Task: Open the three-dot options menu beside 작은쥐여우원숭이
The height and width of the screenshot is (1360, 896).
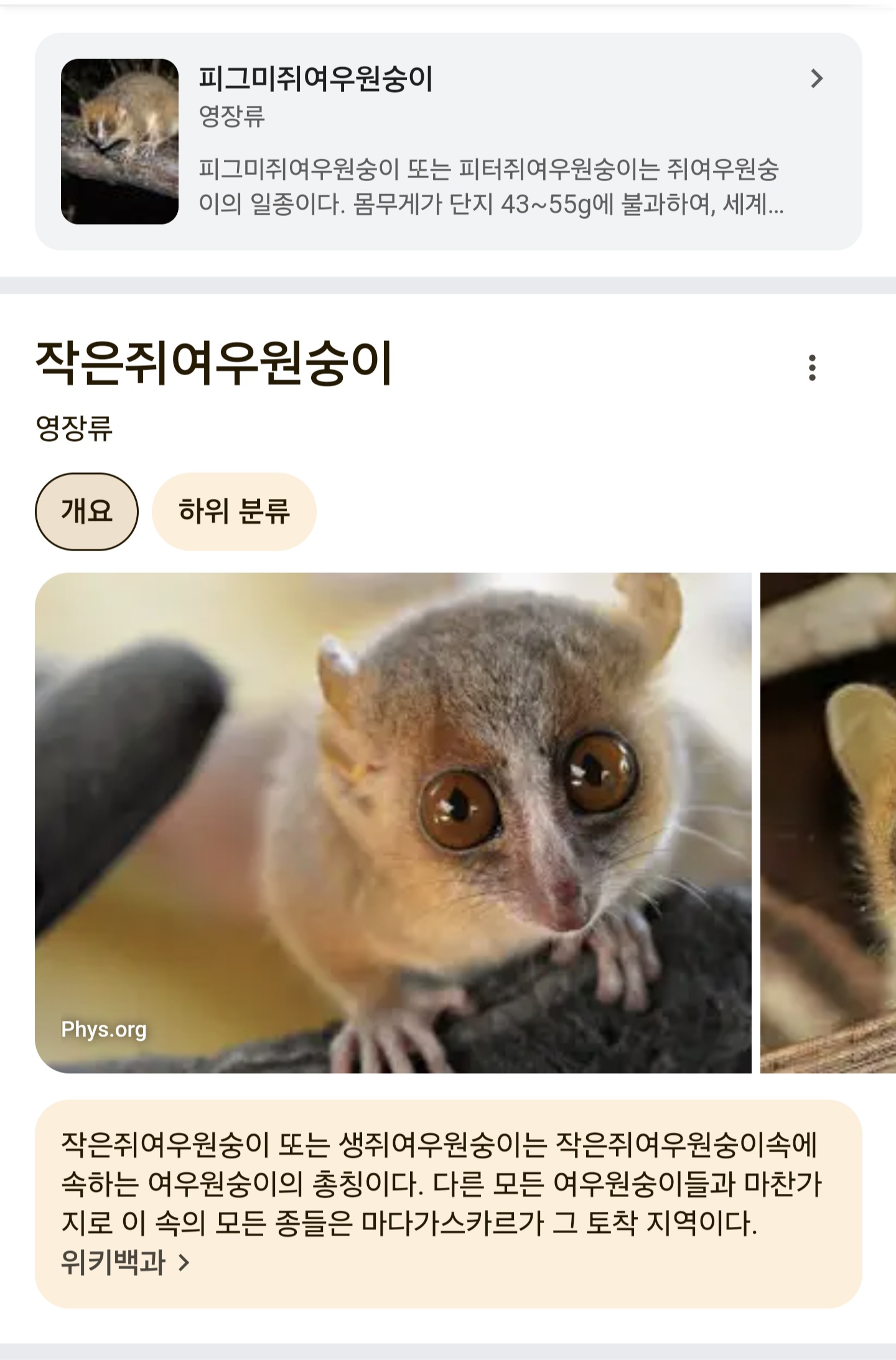Action: [x=811, y=368]
